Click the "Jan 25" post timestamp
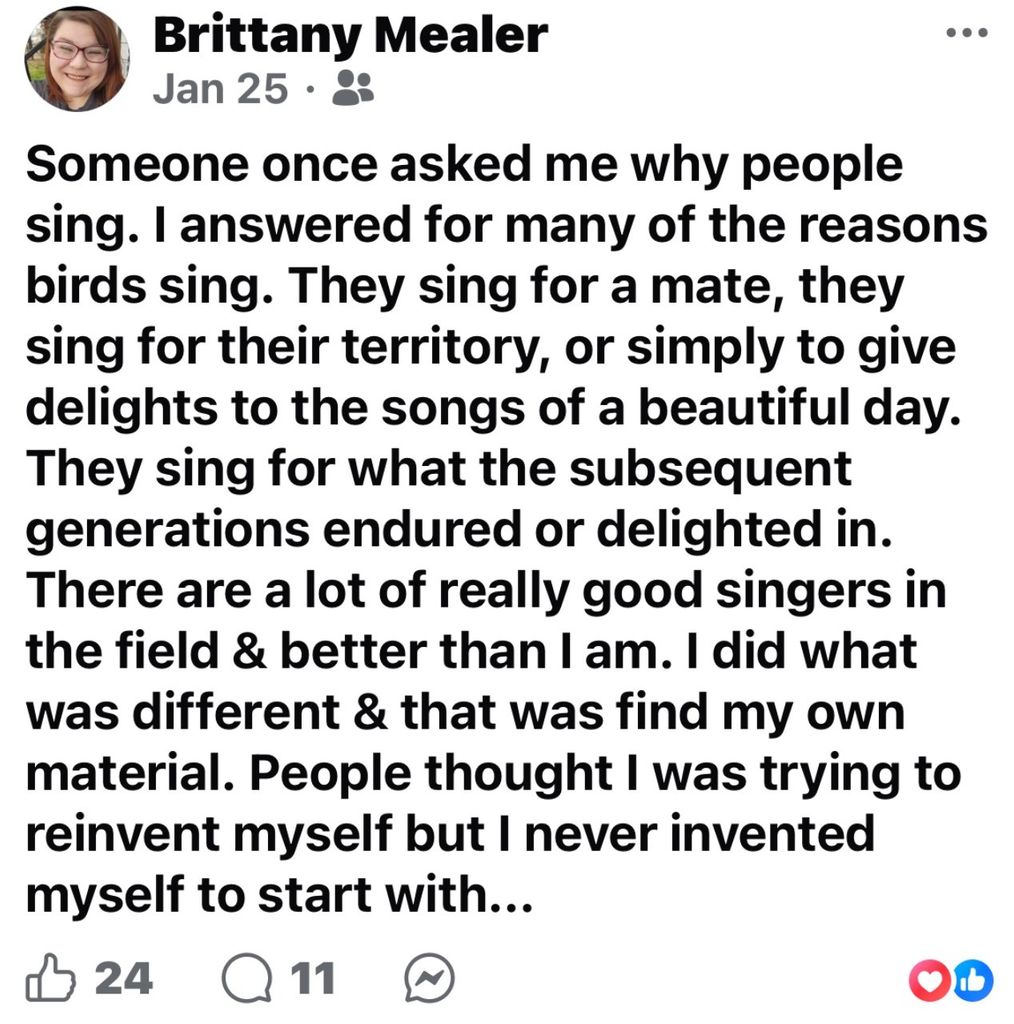The width and height of the screenshot is (1014, 1024). click(x=220, y=89)
